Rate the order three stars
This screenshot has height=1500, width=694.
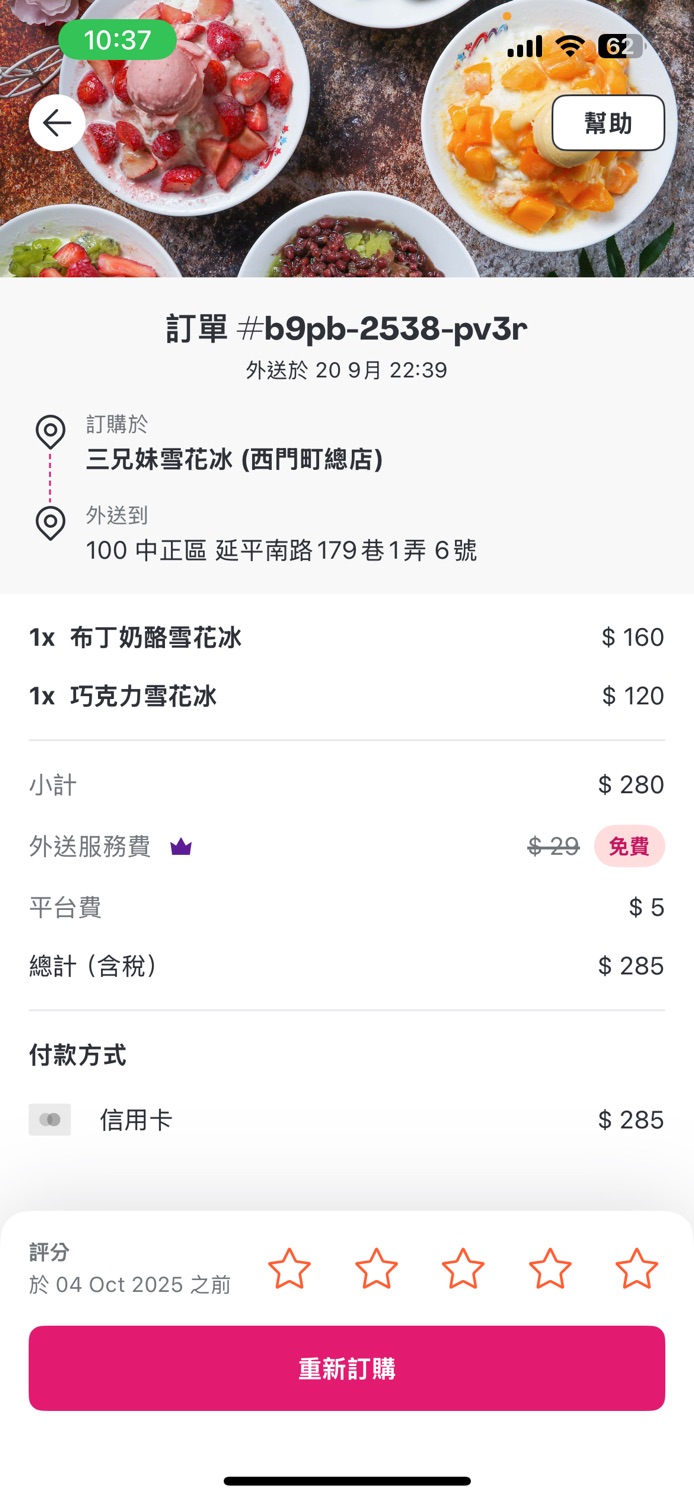pyautogui.click(x=463, y=1269)
